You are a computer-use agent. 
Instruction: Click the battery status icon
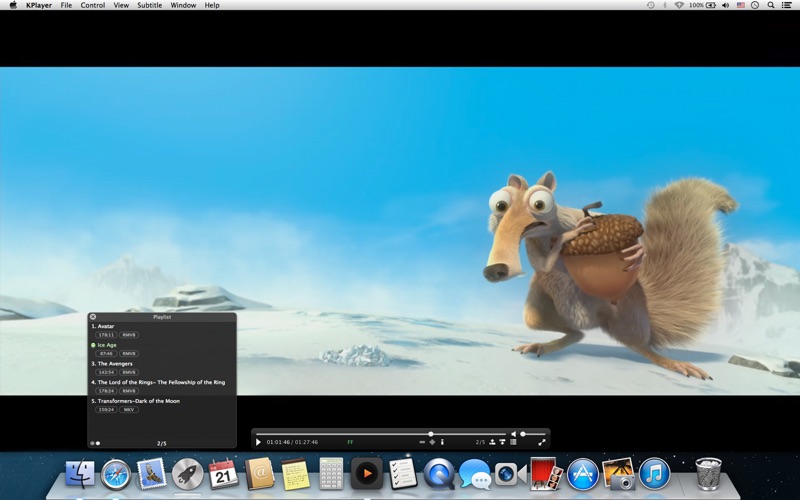pos(710,5)
